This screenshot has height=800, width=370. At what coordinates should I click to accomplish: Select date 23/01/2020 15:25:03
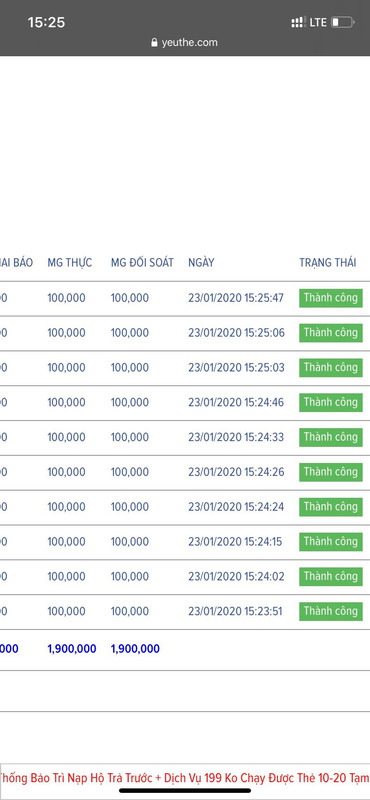236,367
